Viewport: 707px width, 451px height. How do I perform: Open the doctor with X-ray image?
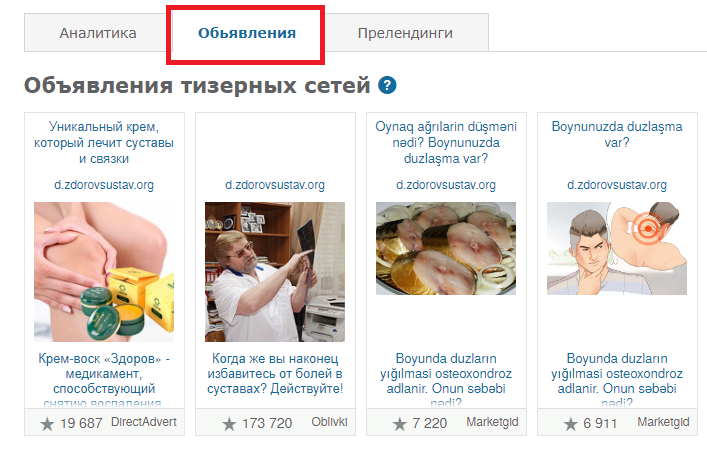pyautogui.click(x=275, y=272)
